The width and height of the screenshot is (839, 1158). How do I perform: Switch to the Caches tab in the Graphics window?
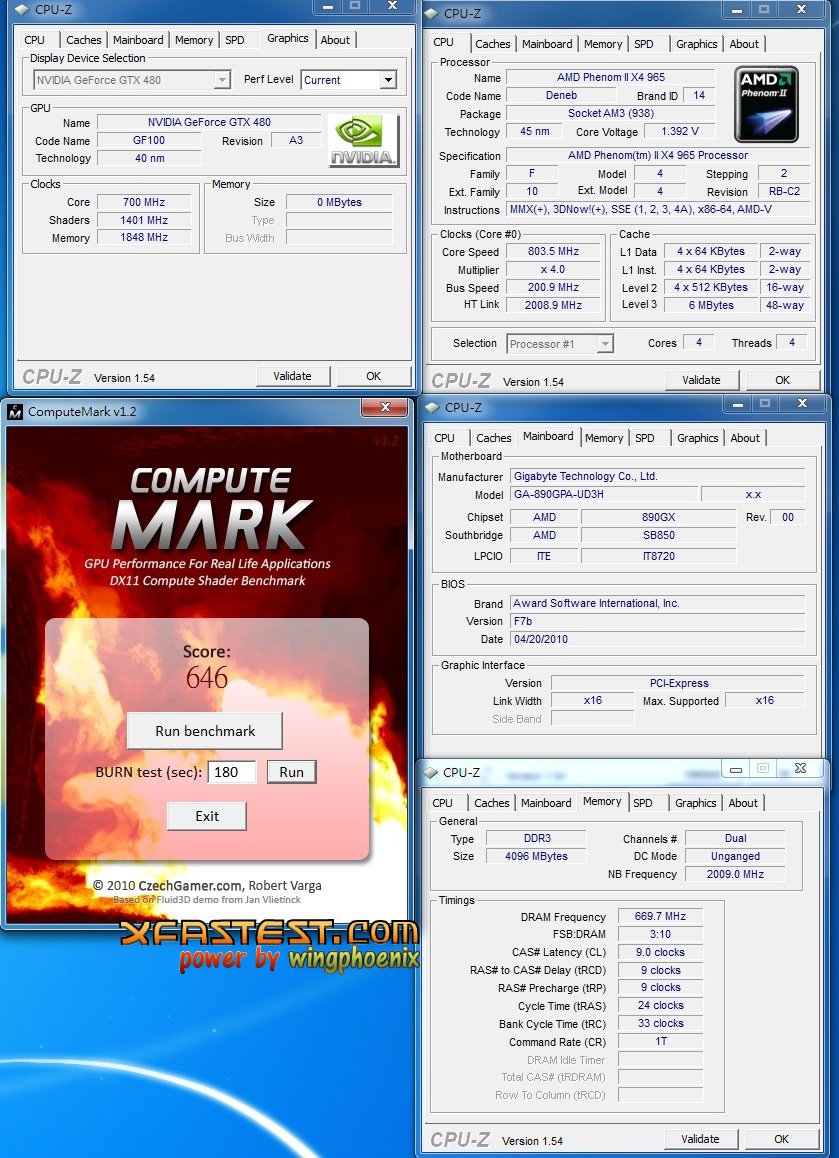click(84, 40)
